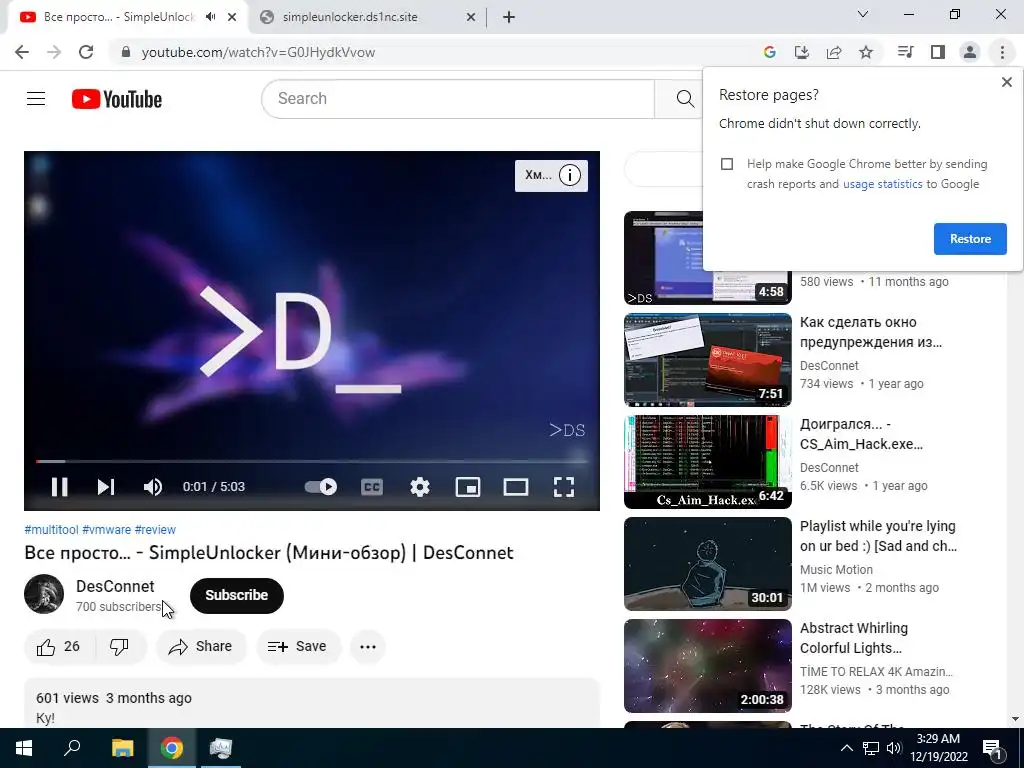This screenshot has width=1024, height=768.
Task: Mute the video volume speaker icon
Action: 152,487
